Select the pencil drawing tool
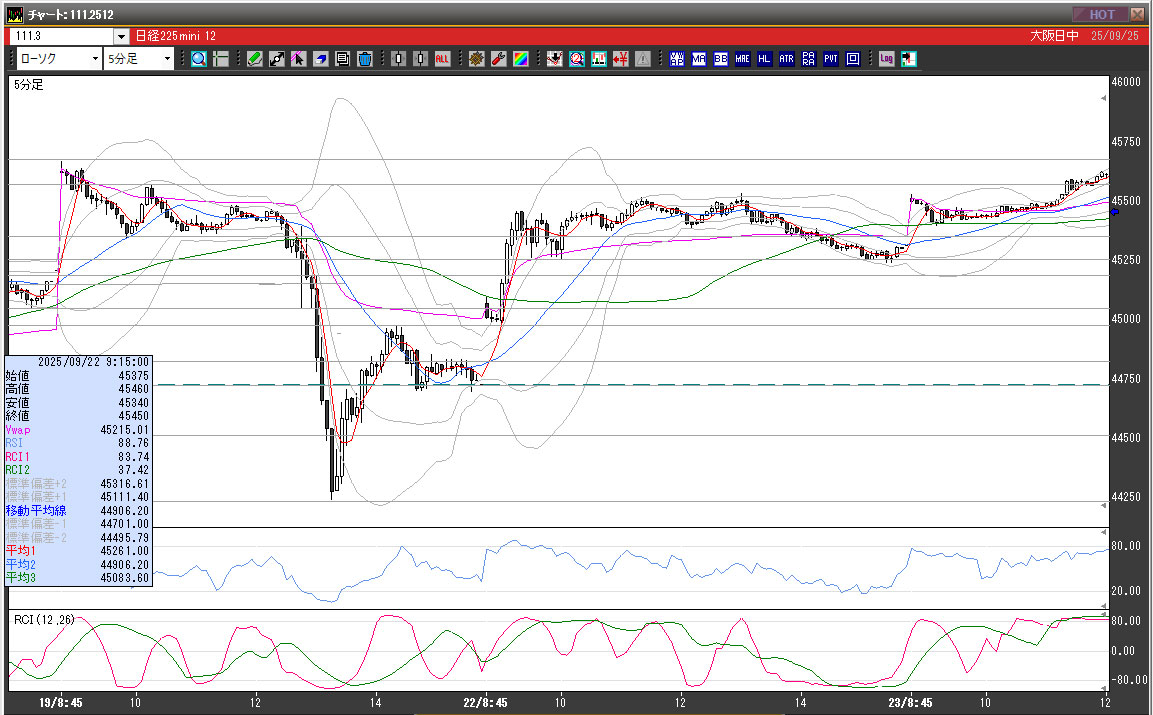This screenshot has width=1153, height=715. 255,59
